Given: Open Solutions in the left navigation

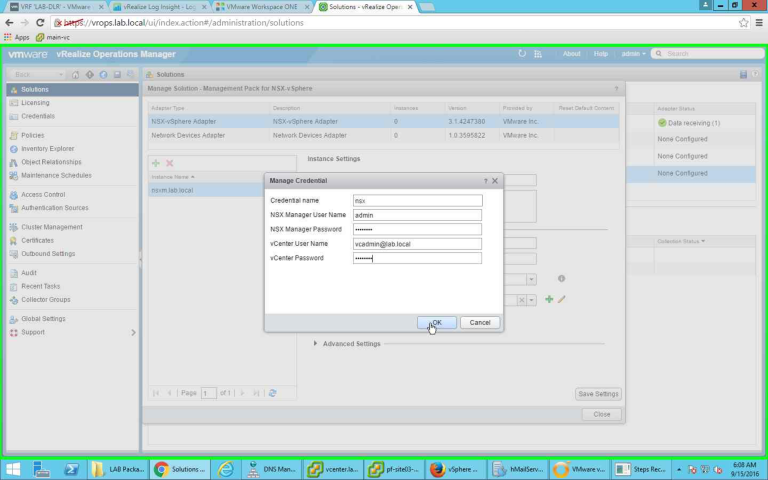Looking at the screenshot, I should tap(72, 90).
